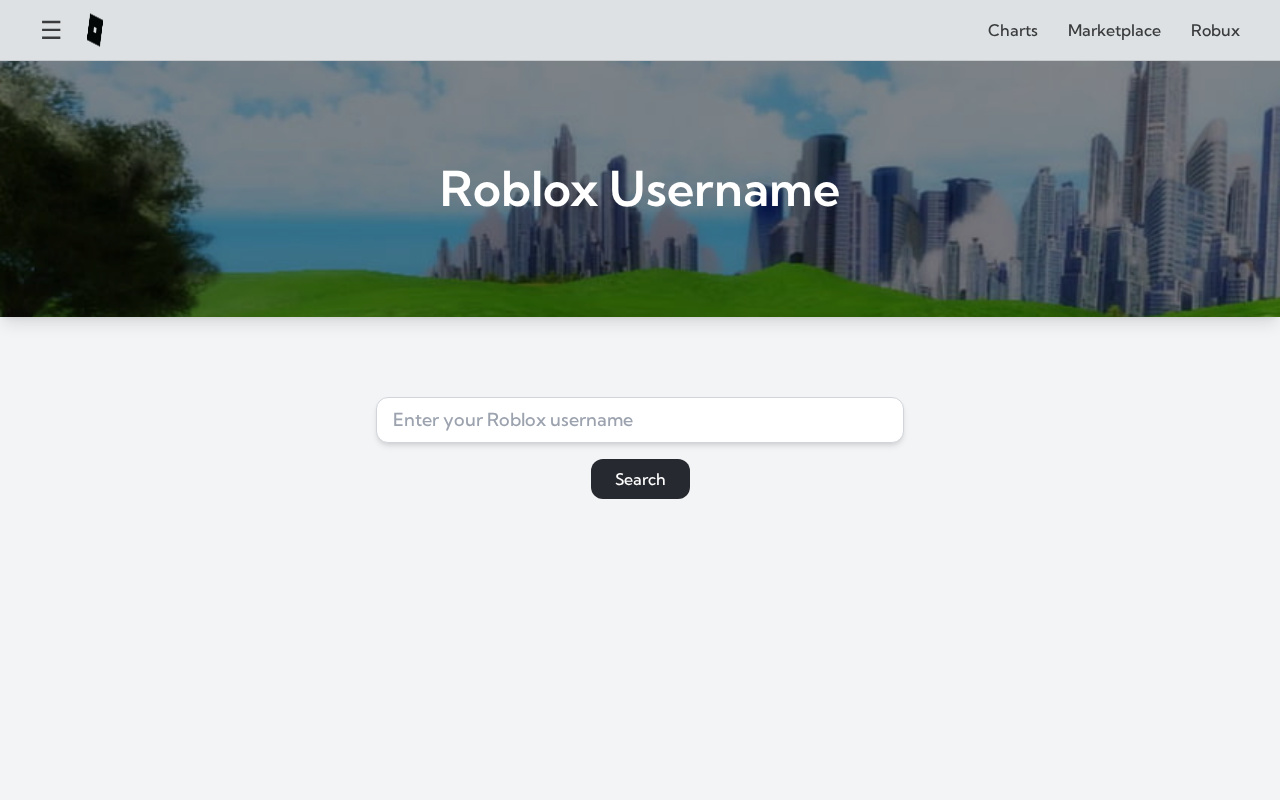This screenshot has height=800, width=1280.
Task: Go to Marketplace
Action: click(x=1114, y=30)
